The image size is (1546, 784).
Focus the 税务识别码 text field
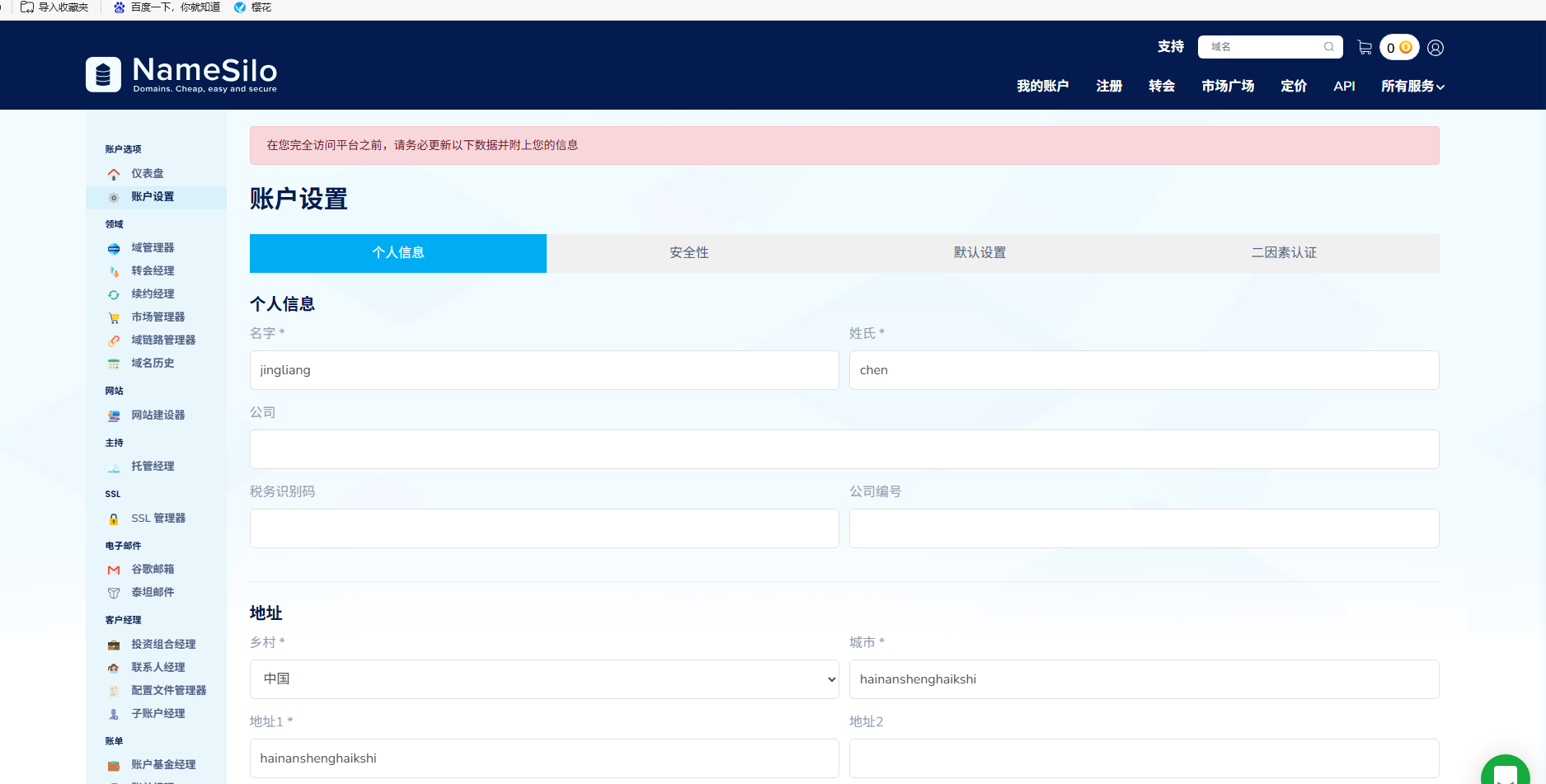pos(544,528)
